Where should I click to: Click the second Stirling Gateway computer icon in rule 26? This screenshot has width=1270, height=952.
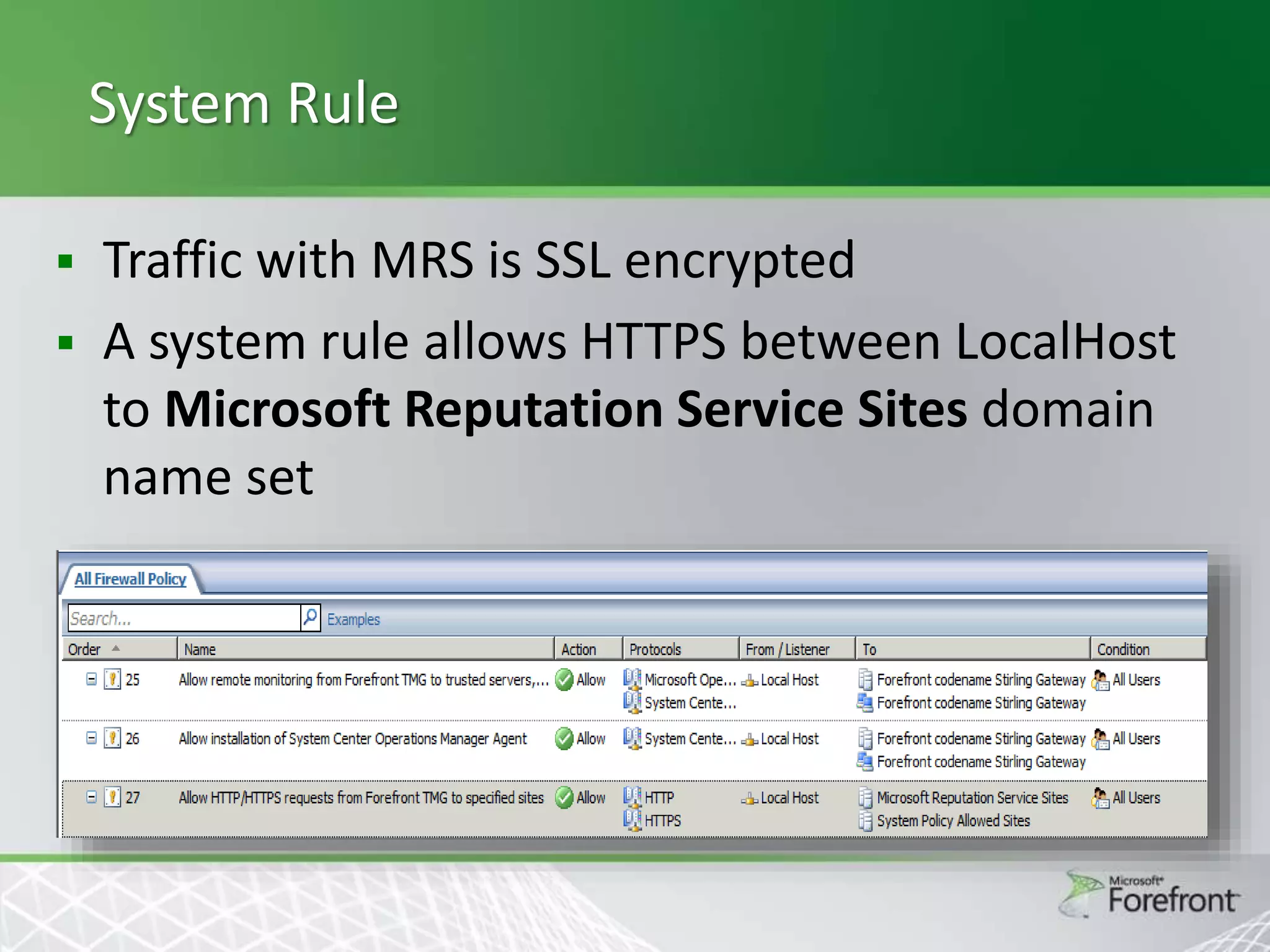click(x=865, y=761)
